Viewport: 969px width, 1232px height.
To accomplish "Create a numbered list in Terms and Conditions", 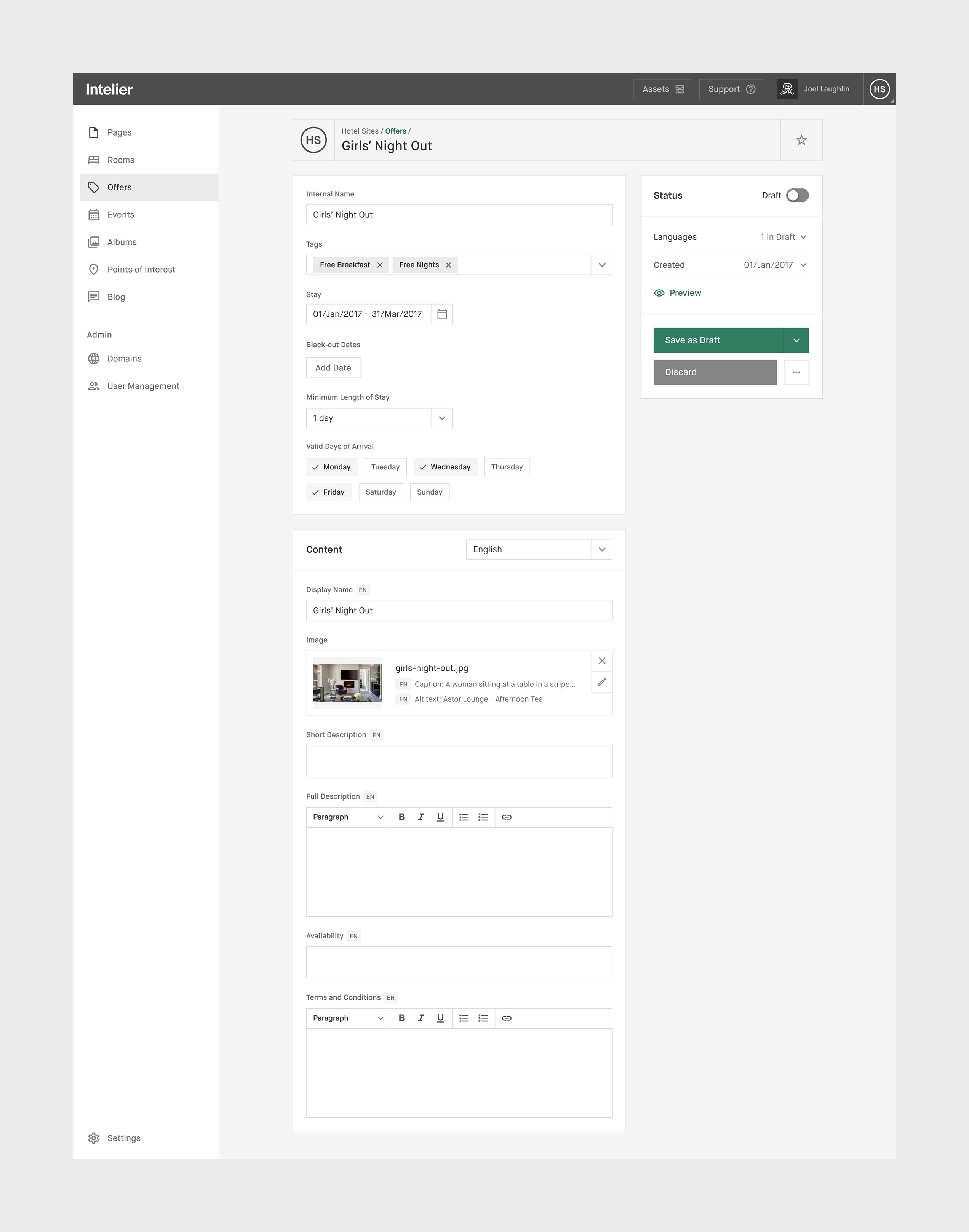I will 483,1018.
